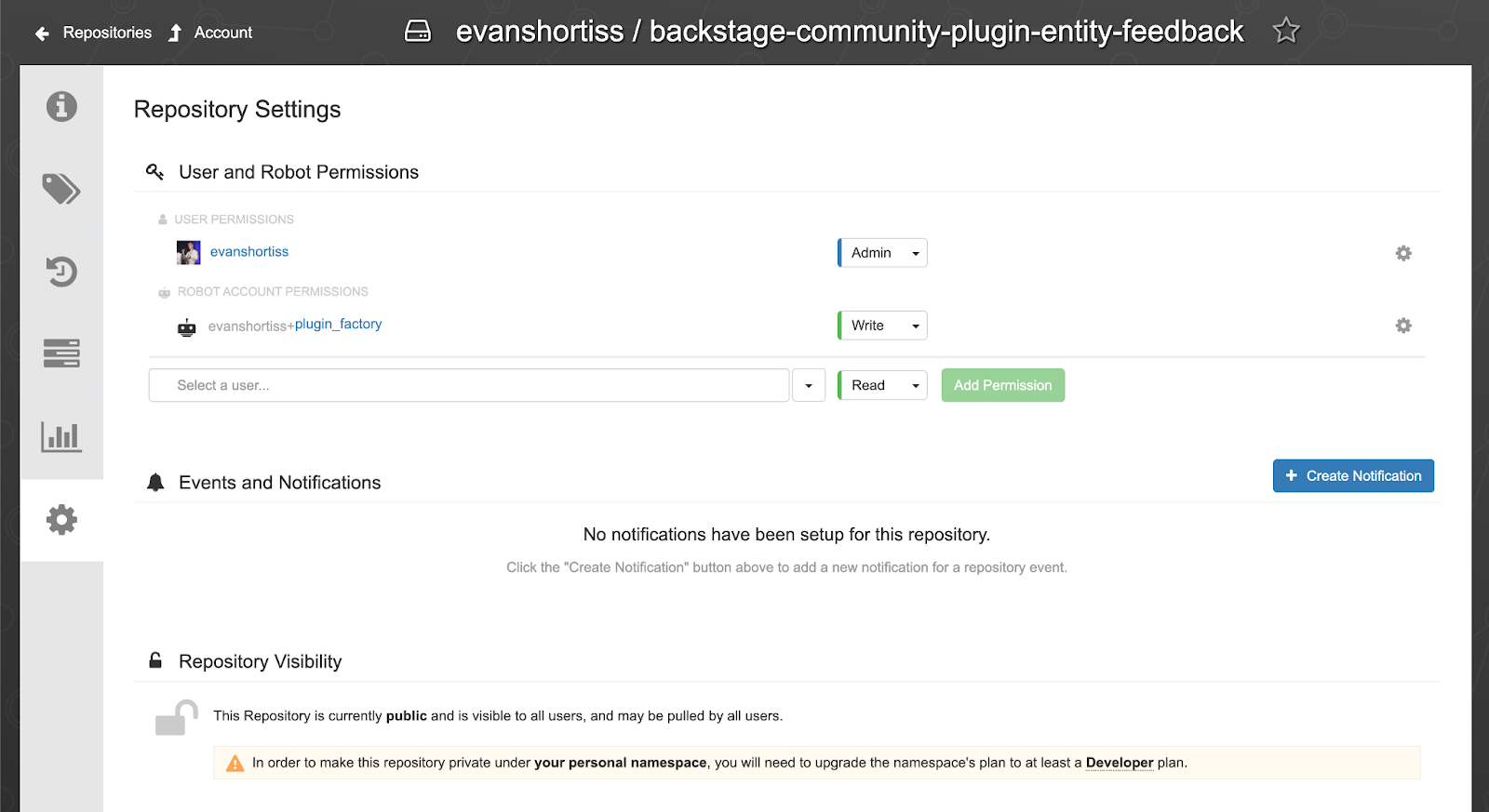
Task: Click the key icon beside User and Robot Permissions
Action: 154,171
